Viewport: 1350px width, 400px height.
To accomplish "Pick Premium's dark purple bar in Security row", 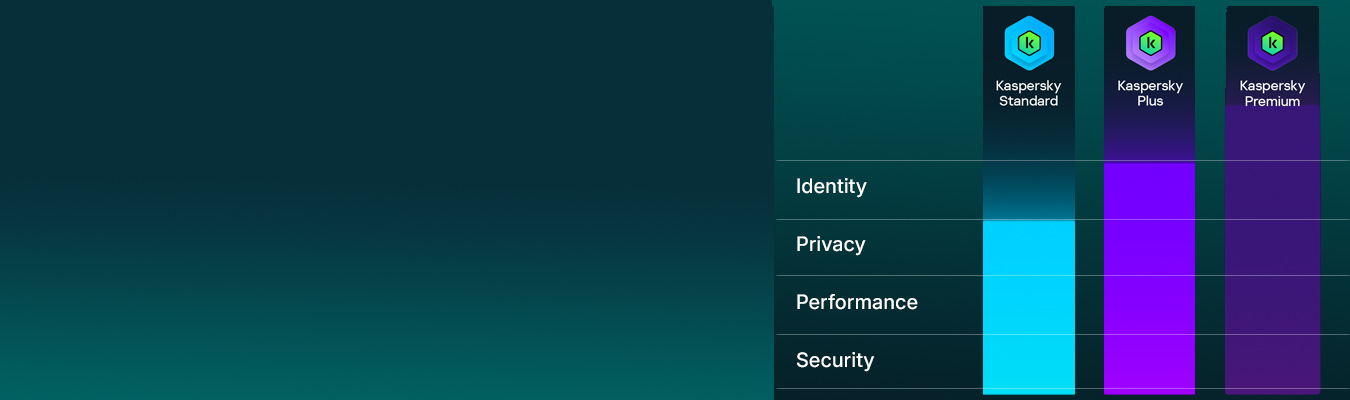I will [1272, 362].
